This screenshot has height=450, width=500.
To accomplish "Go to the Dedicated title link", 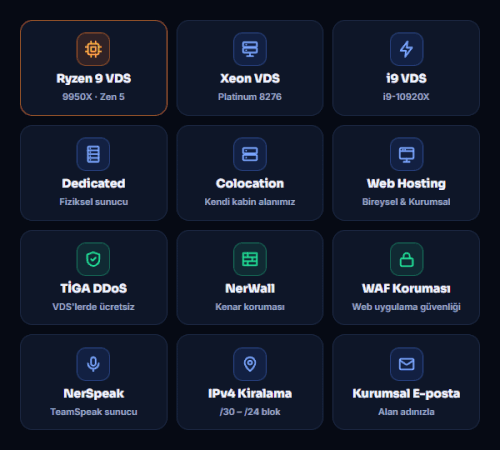I will click(94, 184).
